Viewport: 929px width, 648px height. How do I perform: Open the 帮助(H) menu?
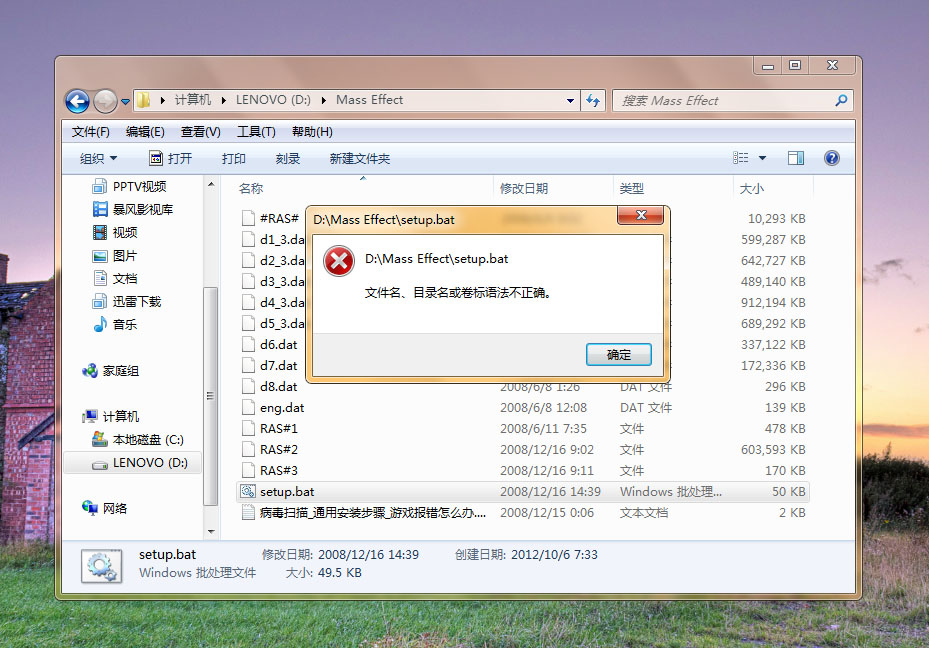(312, 131)
